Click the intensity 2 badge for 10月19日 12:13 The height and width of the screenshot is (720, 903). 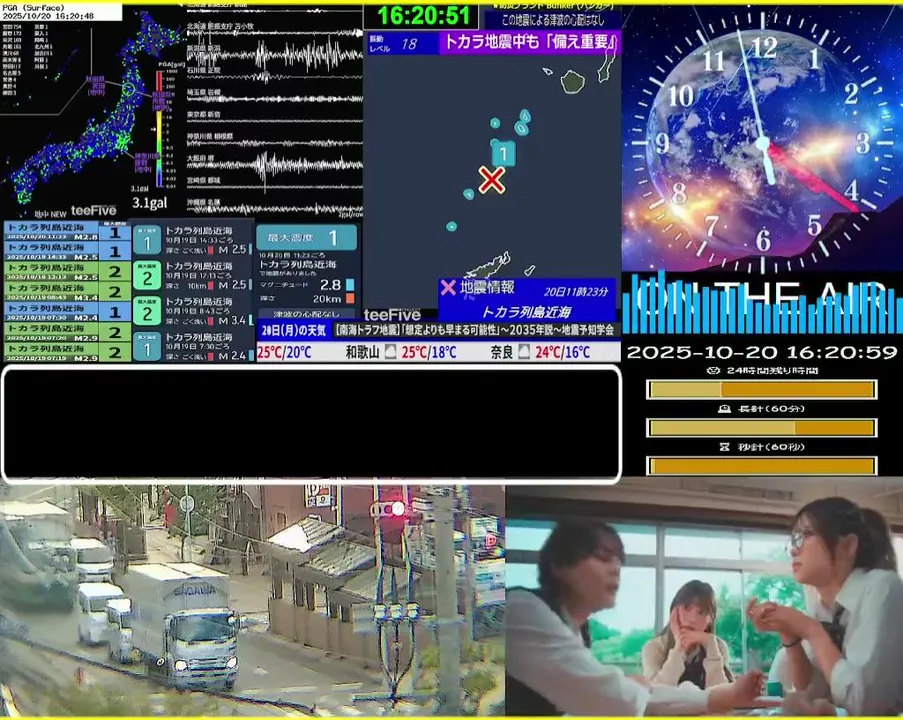pyautogui.click(x=147, y=276)
